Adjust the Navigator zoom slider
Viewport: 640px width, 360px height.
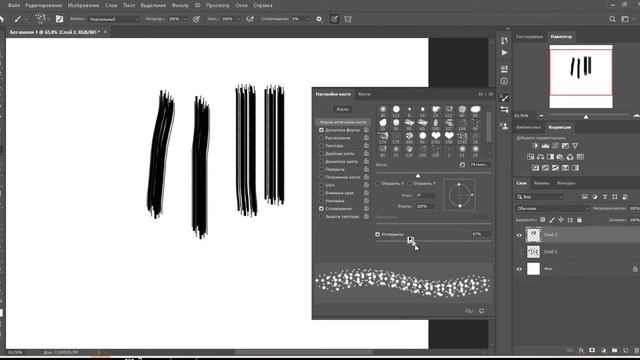tap(586, 117)
